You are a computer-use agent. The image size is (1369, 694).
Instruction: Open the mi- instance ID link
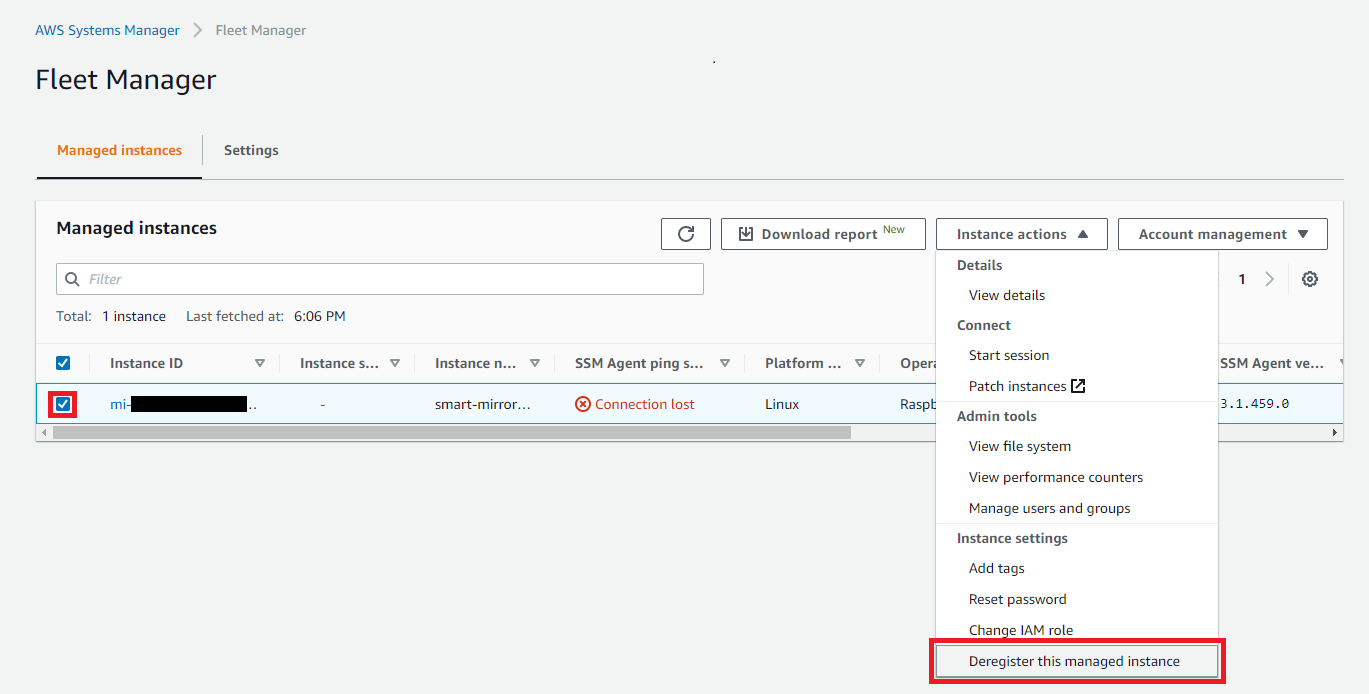pyautogui.click(x=120, y=404)
